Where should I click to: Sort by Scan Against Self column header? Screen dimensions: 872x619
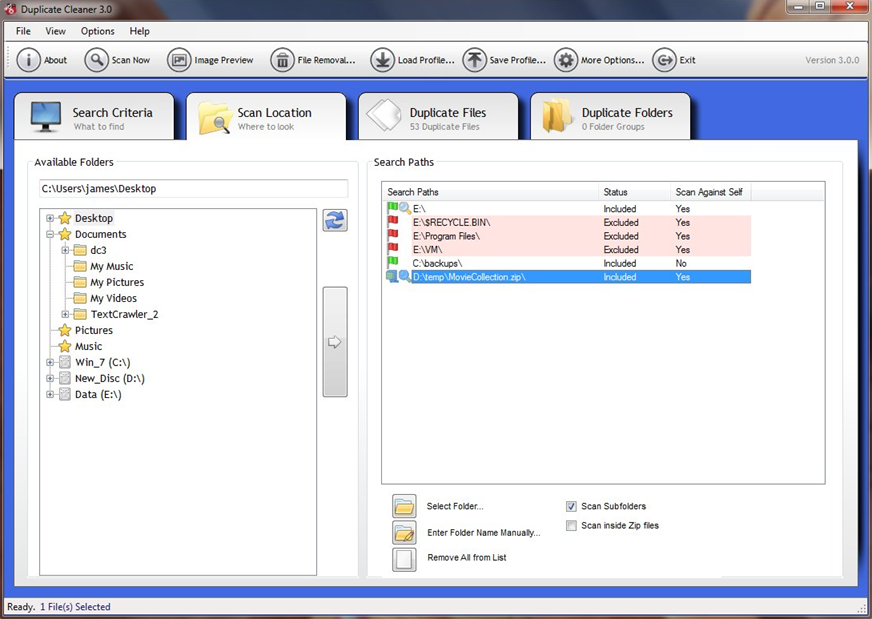711,192
